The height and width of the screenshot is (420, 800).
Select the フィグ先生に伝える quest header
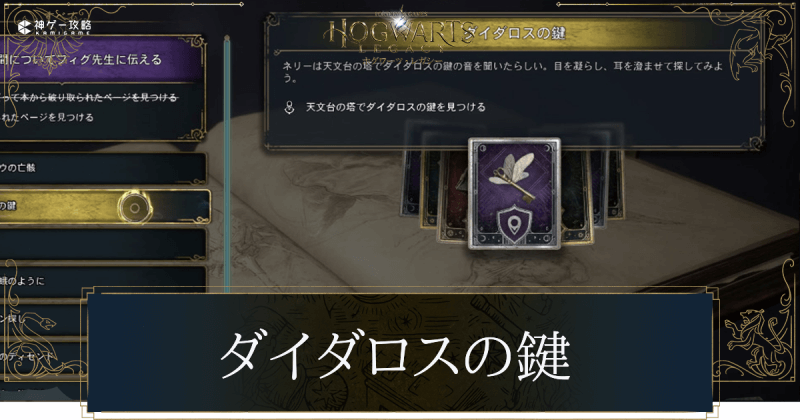101,60
